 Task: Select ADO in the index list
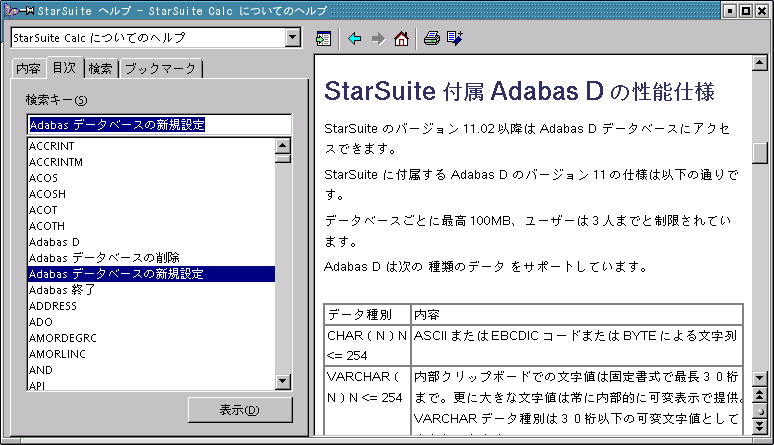151,322
